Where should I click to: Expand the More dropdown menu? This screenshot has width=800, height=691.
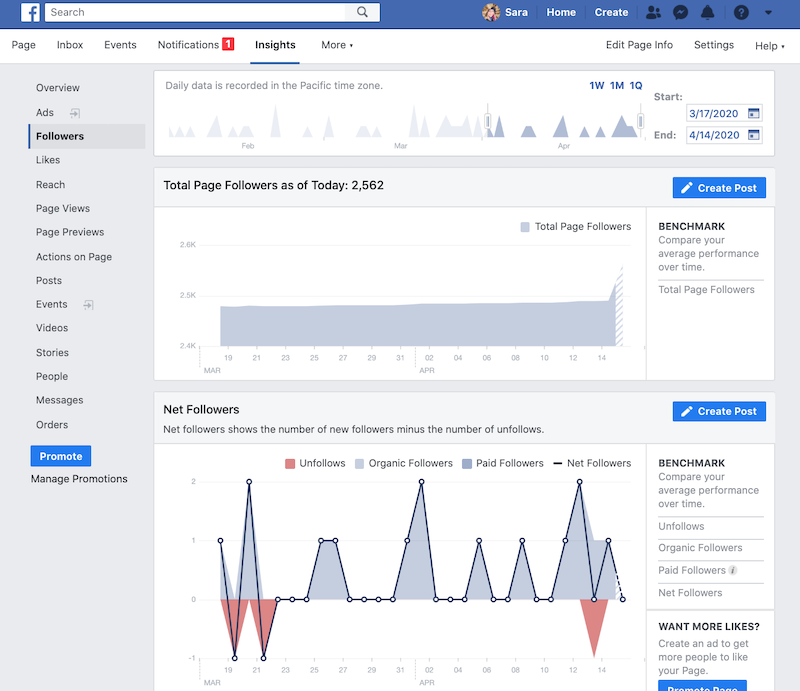click(337, 45)
